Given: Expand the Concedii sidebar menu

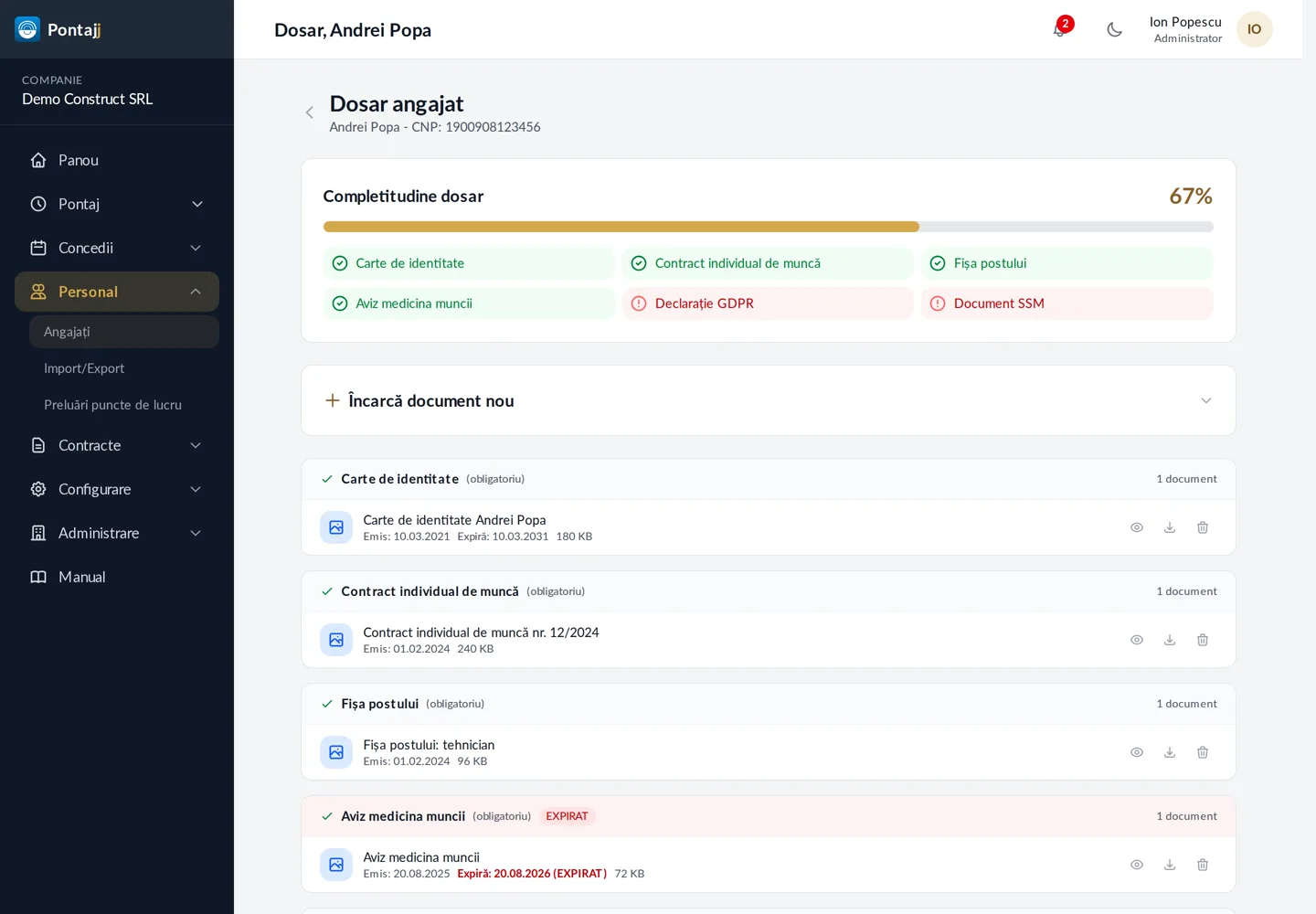Looking at the screenshot, I should click(117, 248).
